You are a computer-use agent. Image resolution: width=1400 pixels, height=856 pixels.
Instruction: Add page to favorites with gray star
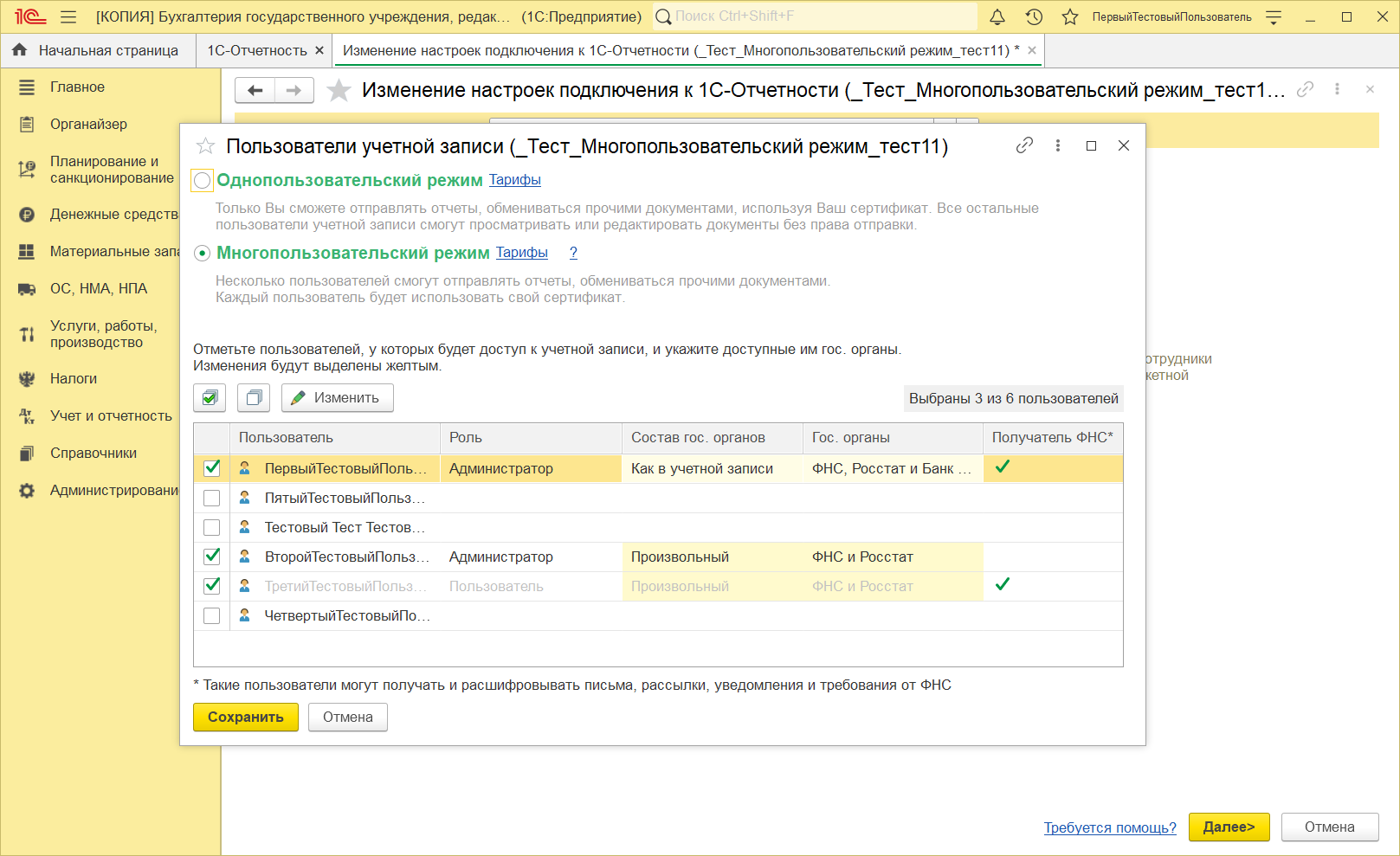pyautogui.click(x=339, y=90)
